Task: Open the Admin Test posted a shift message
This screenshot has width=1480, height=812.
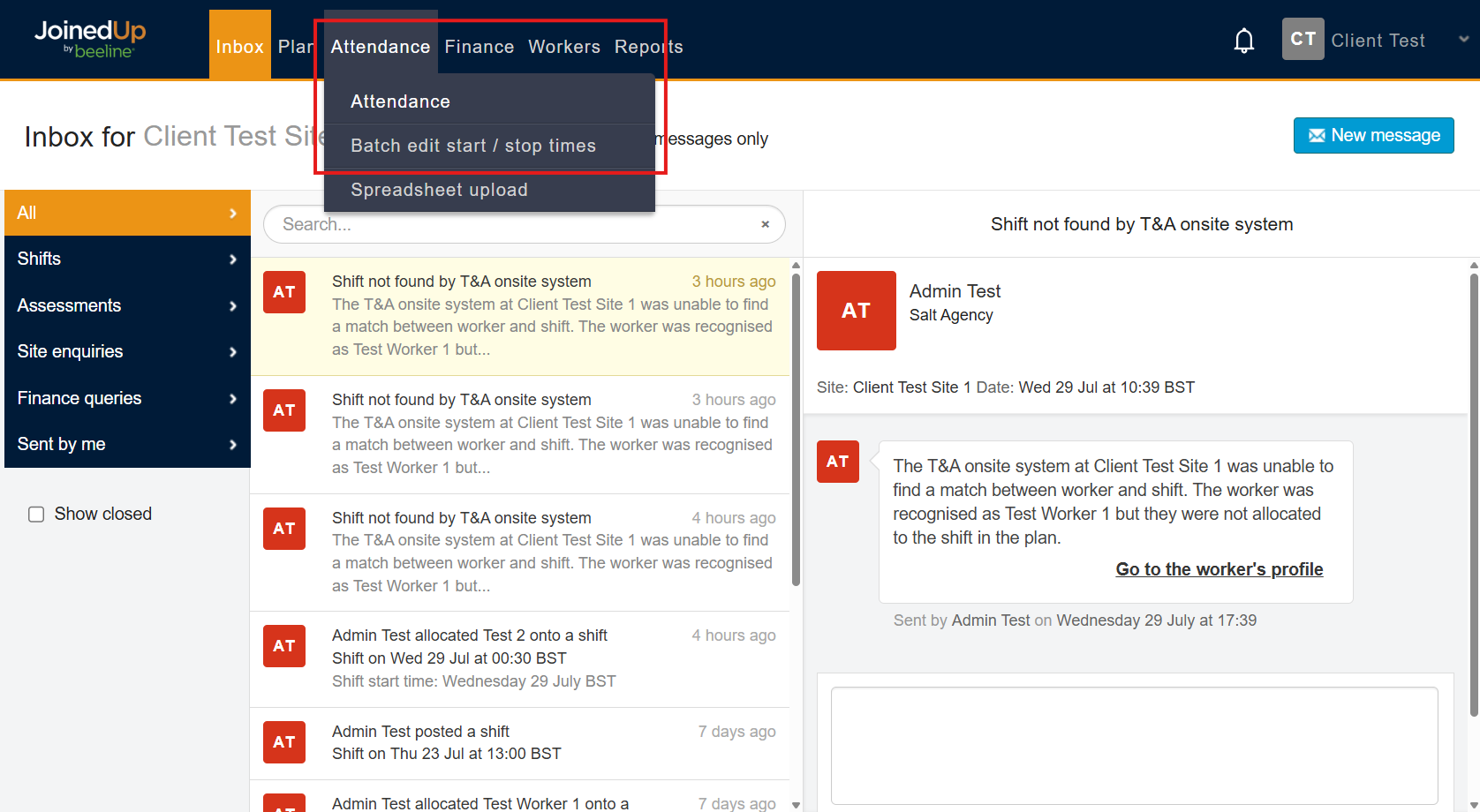Action: (x=520, y=743)
